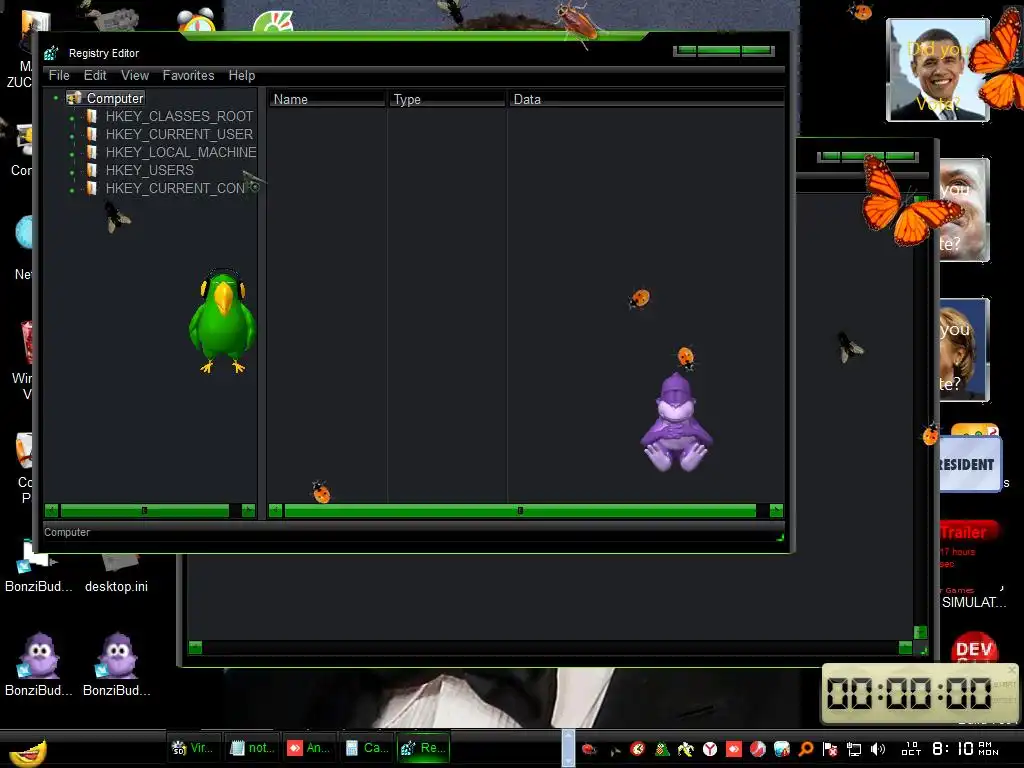1024x768 pixels.
Task: Expand the HKEY_CURRENT_USER key
Action: pyautogui.click(x=72, y=136)
